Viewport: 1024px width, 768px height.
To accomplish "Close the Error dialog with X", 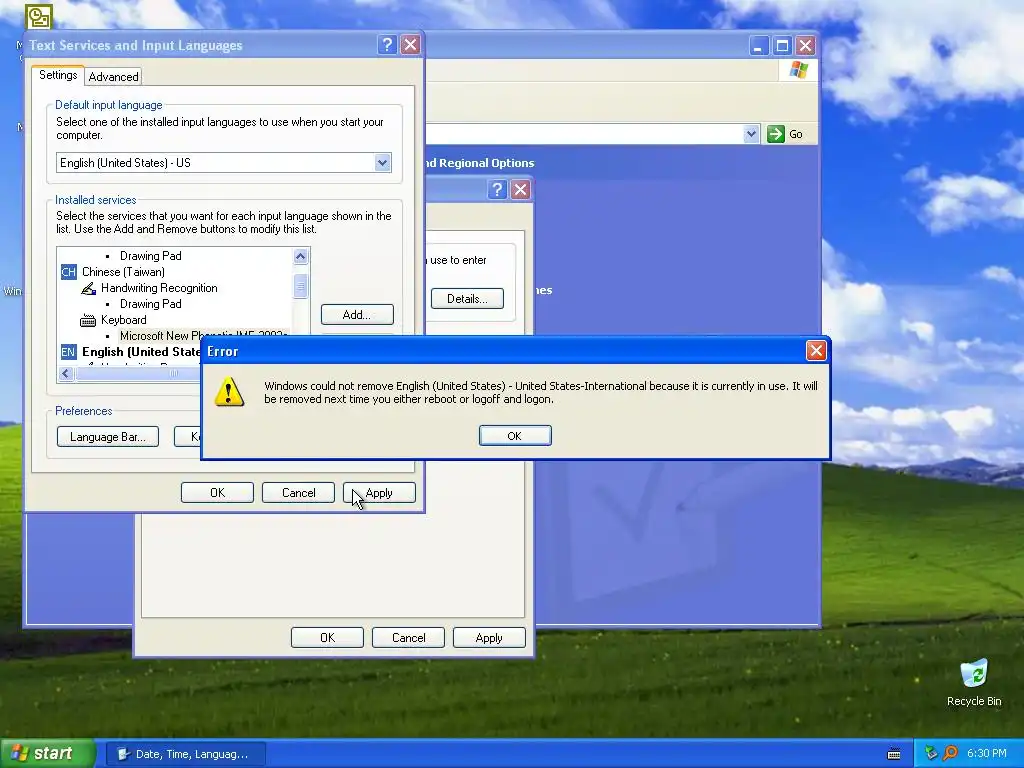I will [x=816, y=351].
